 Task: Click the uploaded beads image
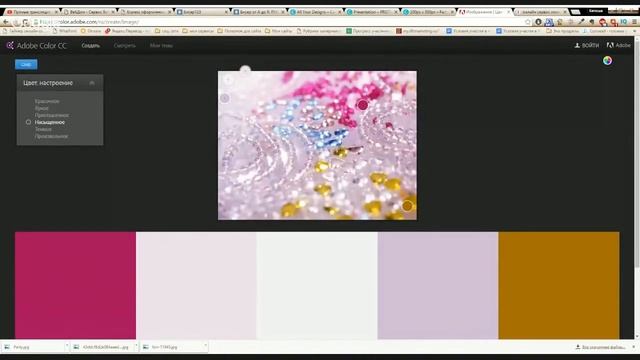(318, 145)
